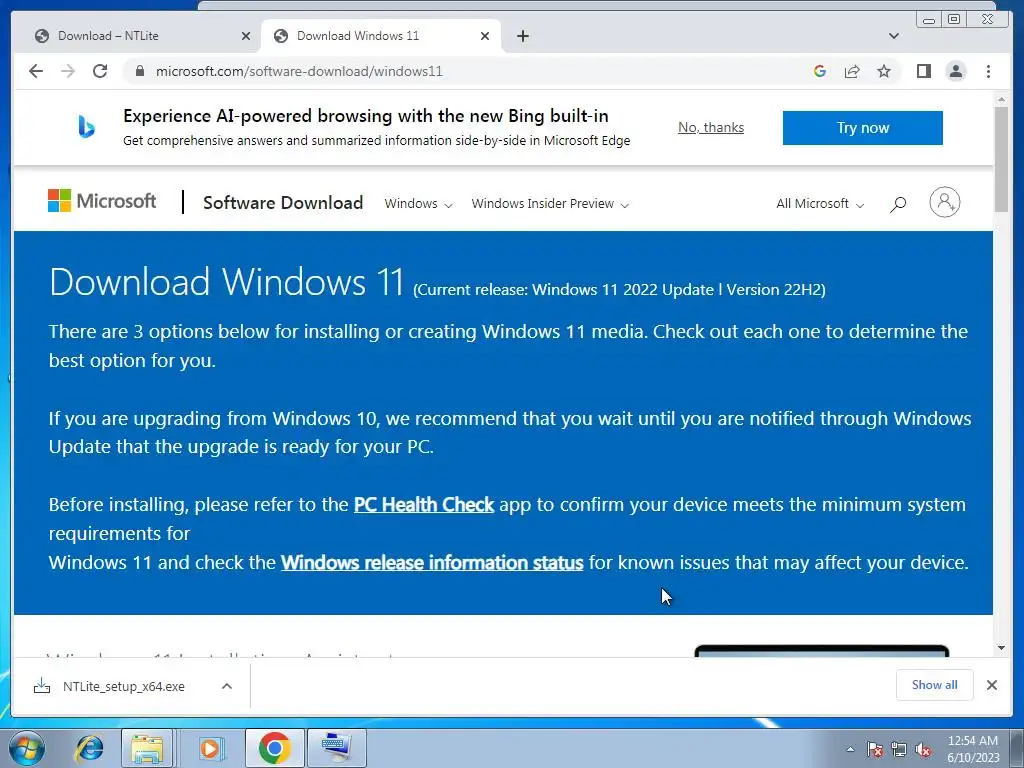This screenshot has width=1024, height=768.
Task: Open Chrome's three-dot menu
Action: click(989, 71)
